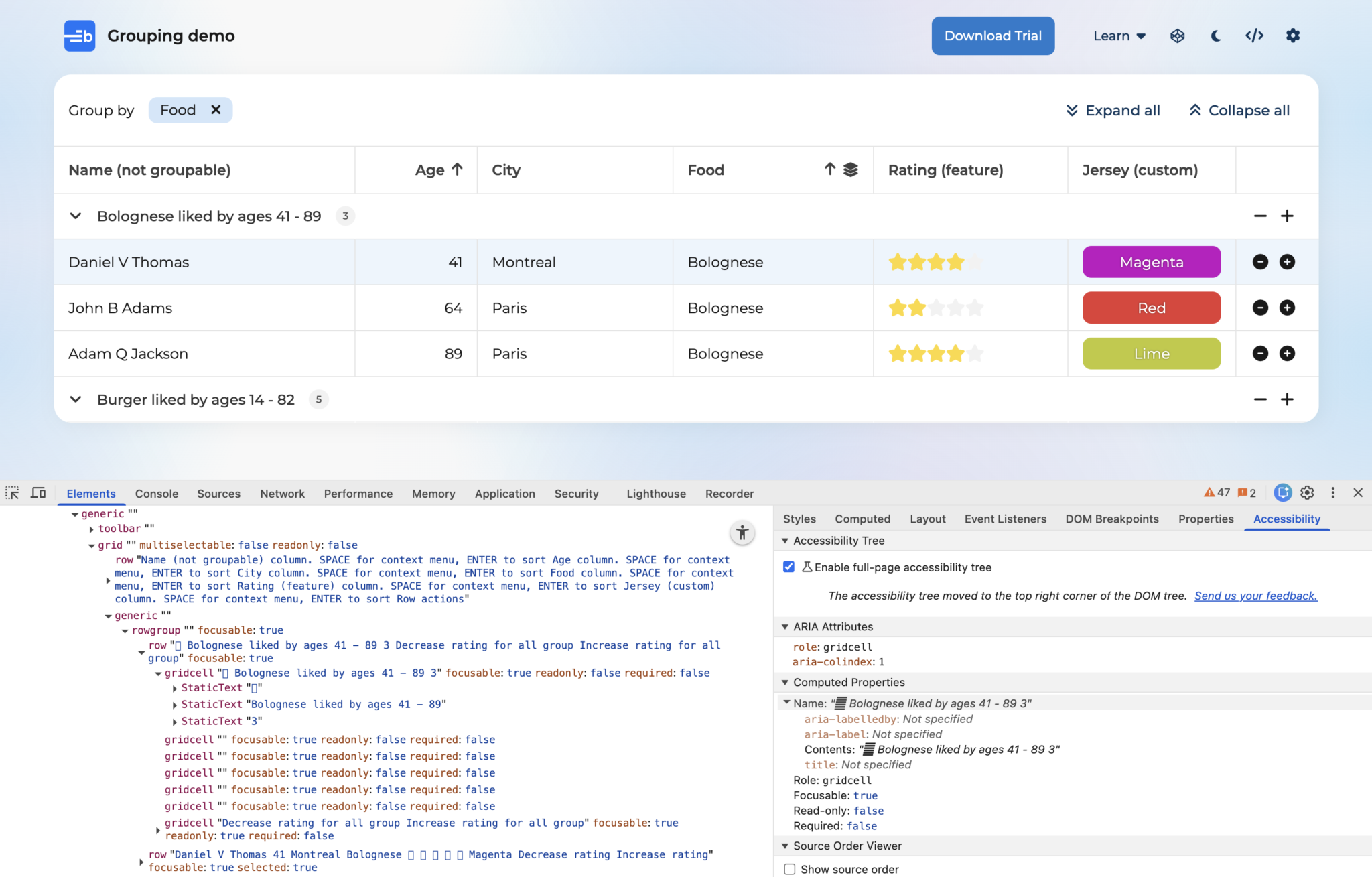
Task: Collapse the ARIA Attributes section
Action: [x=785, y=627]
